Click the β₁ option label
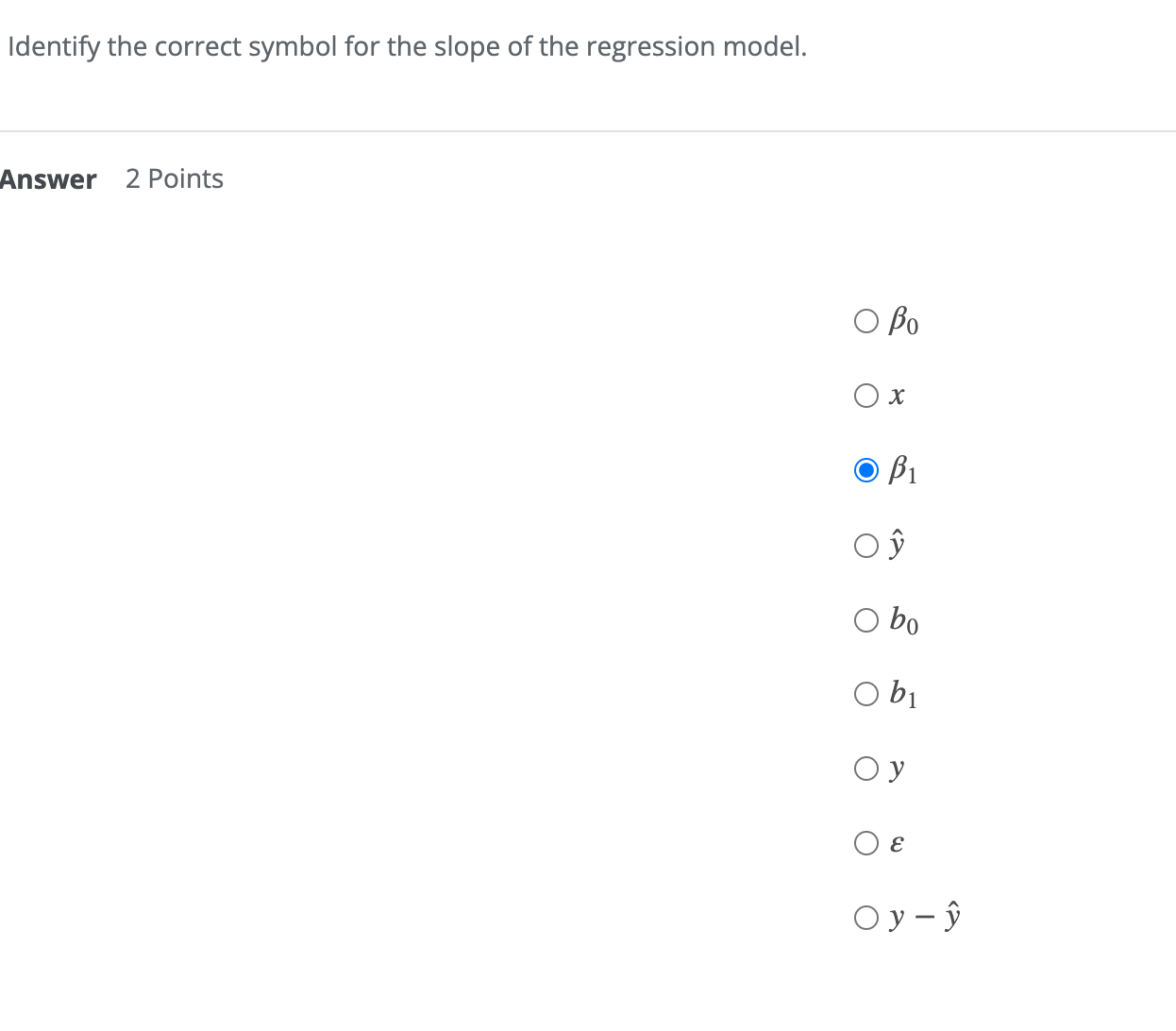The width and height of the screenshot is (1176, 1031). (902, 469)
